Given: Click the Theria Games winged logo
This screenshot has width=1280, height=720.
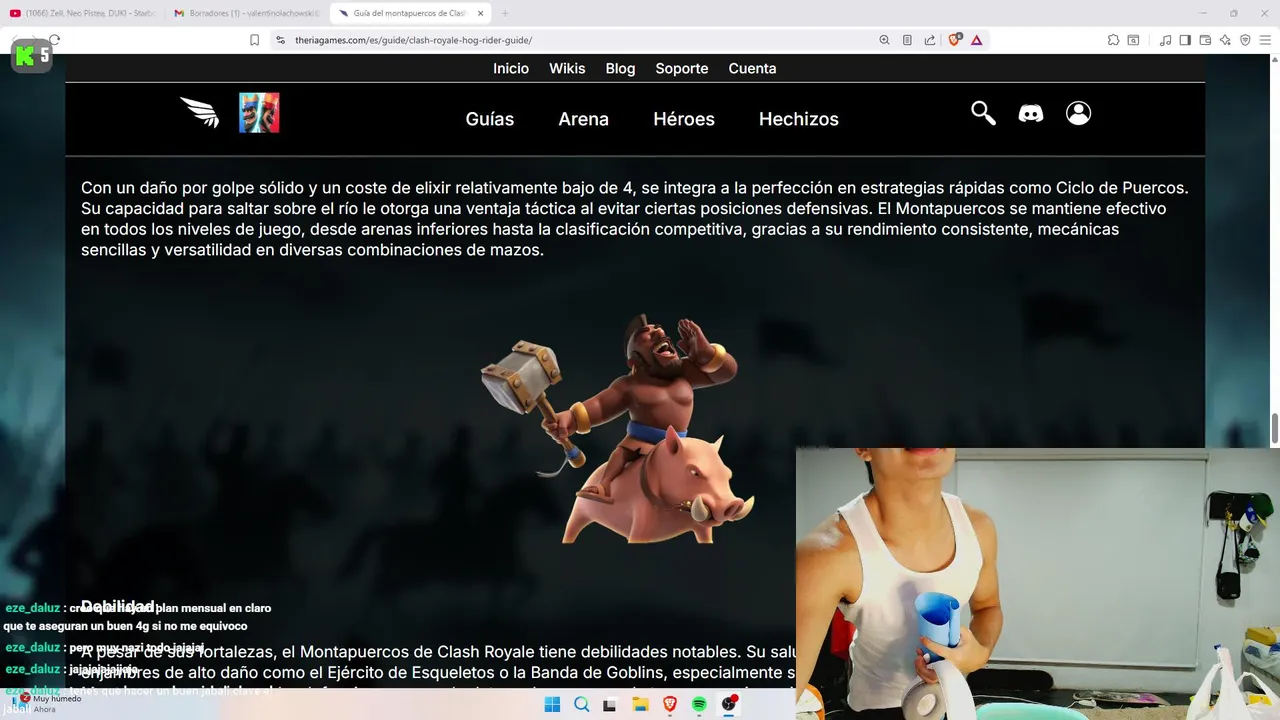Looking at the screenshot, I should click(199, 112).
